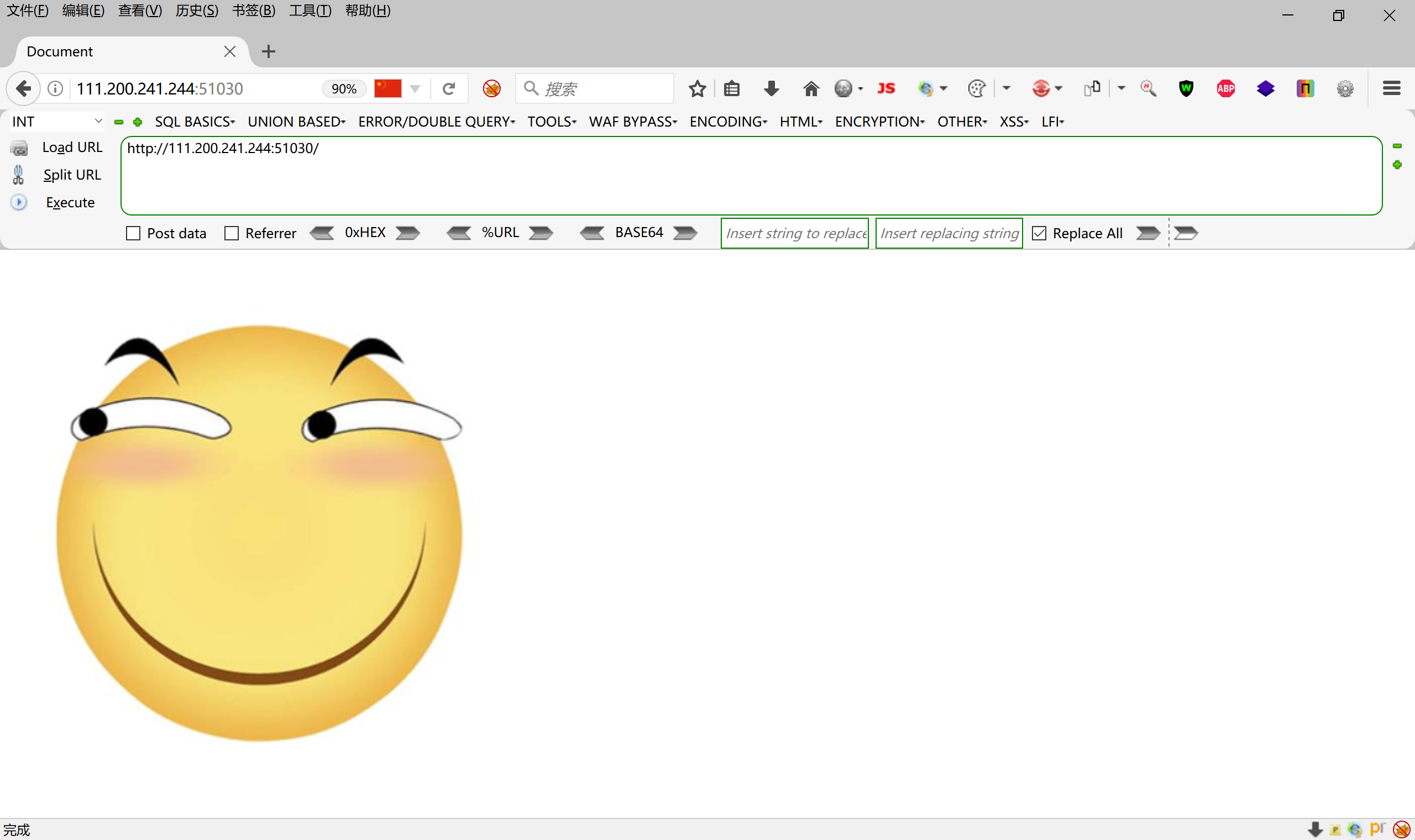
Task: Click the Insert replacing string field
Action: pyautogui.click(x=948, y=233)
